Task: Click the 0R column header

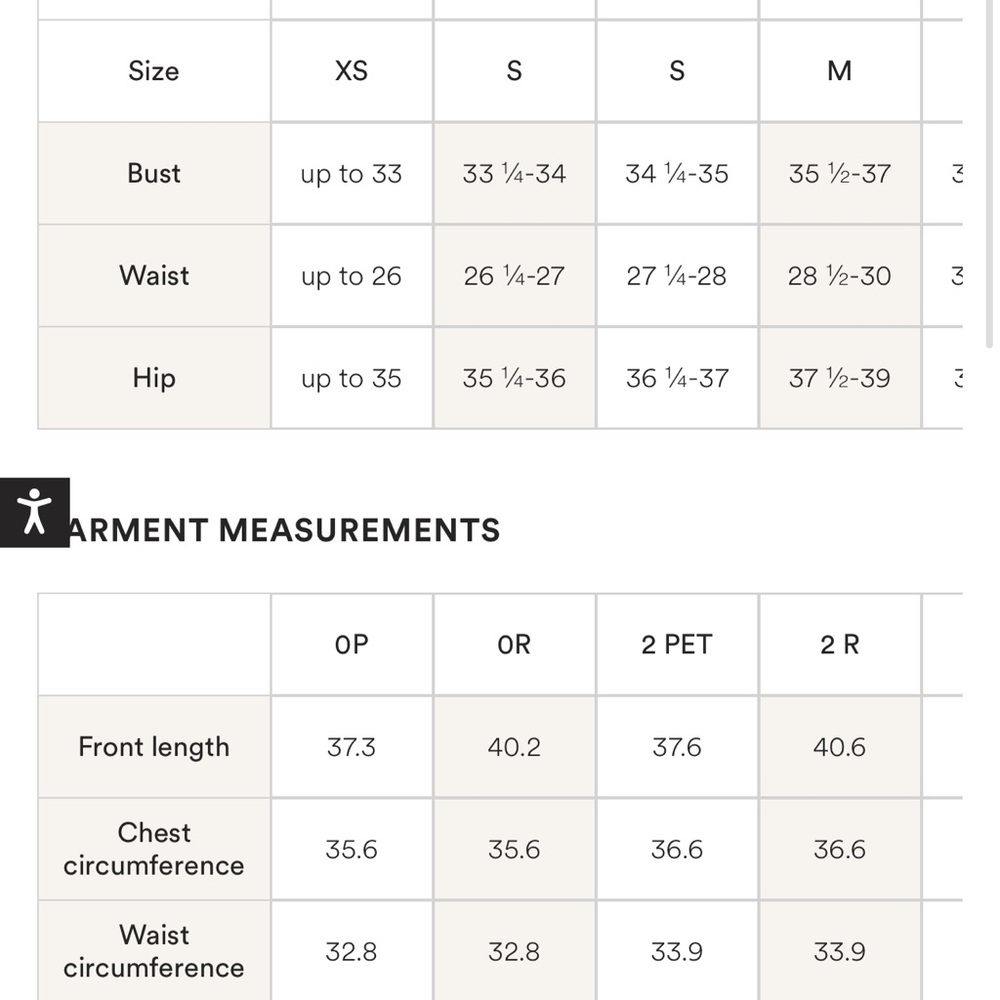Action: [x=514, y=644]
